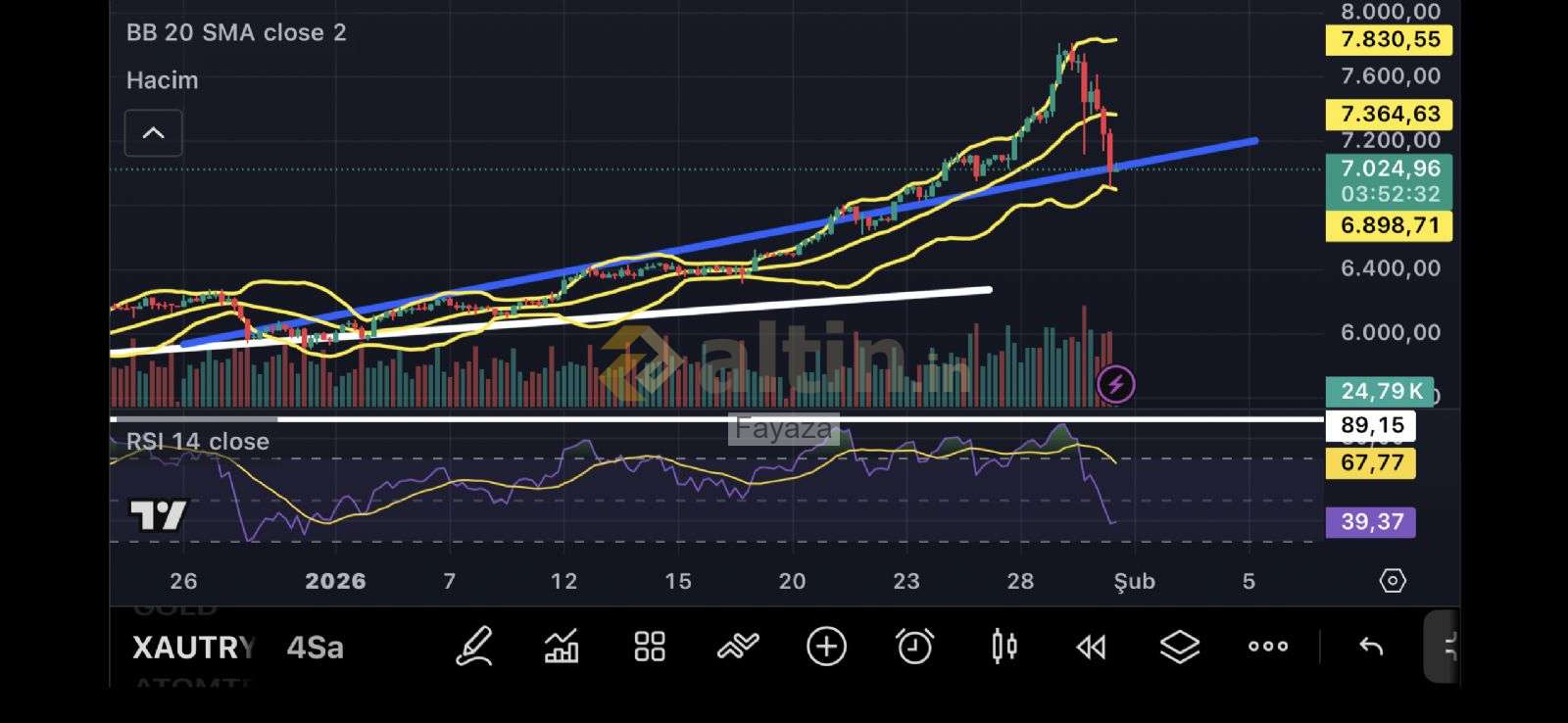Click the white horizontal line 89,15 label

(1371, 425)
